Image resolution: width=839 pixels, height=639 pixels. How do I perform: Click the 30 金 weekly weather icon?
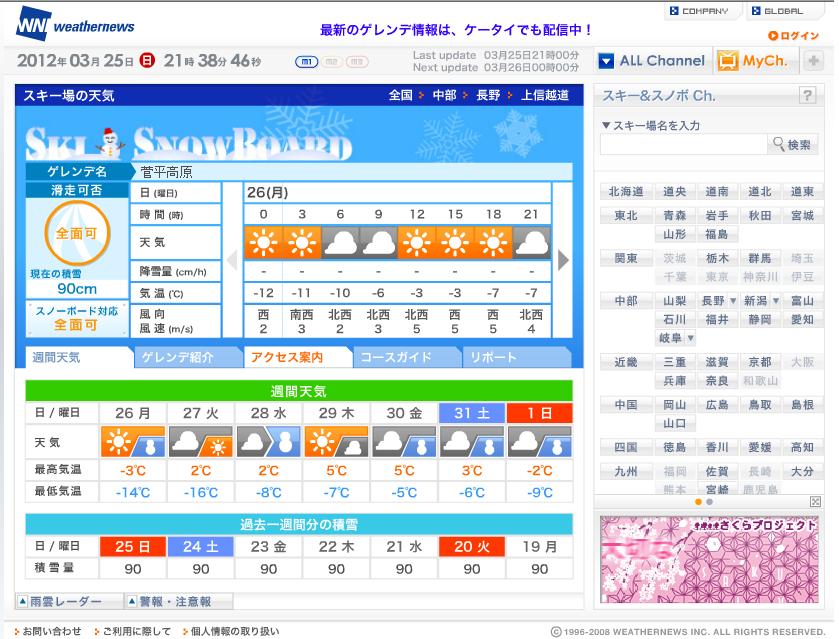click(x=405, y=442)
